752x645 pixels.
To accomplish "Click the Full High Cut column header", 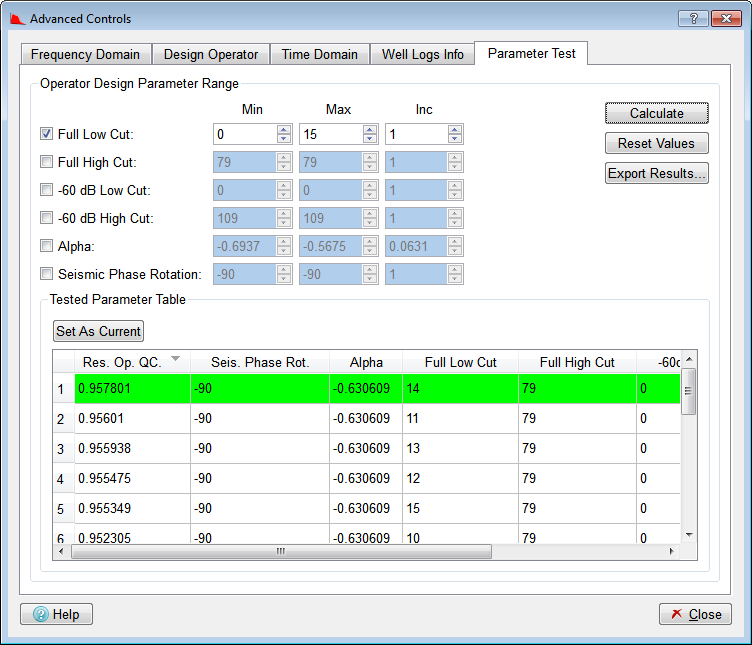I will [x=577, y=362].
